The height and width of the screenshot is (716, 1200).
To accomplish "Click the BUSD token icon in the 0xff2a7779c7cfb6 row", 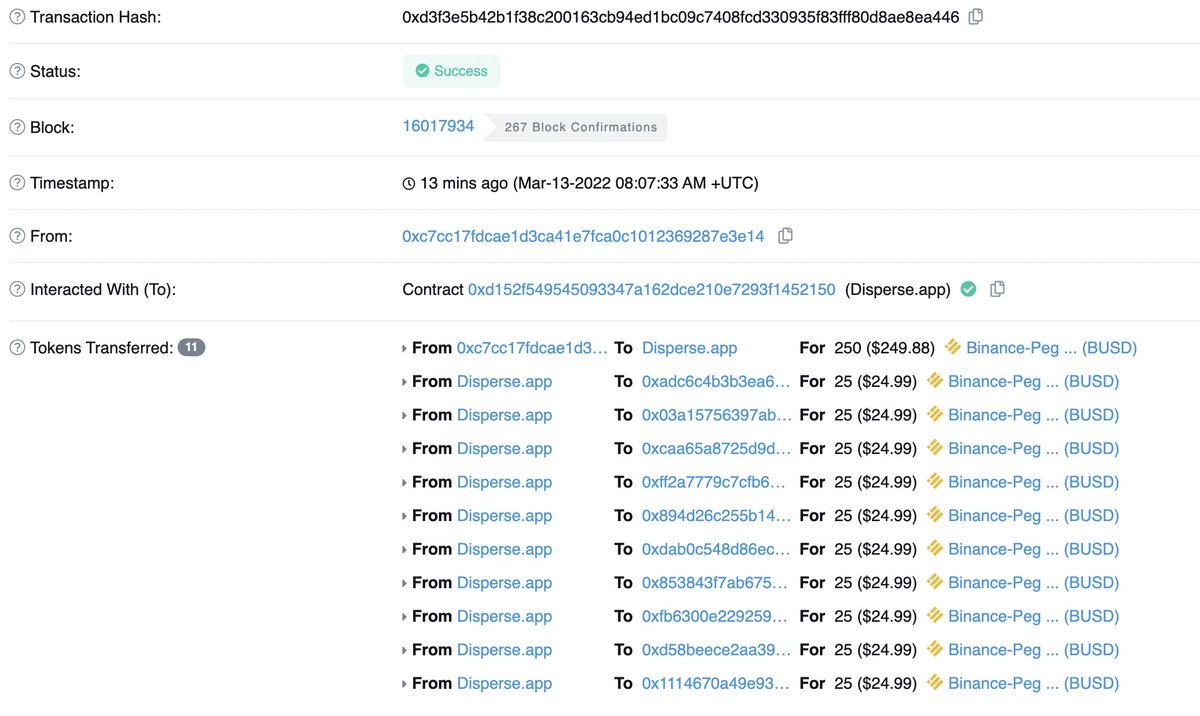I will pyautogui.click(x=935, y=481).
